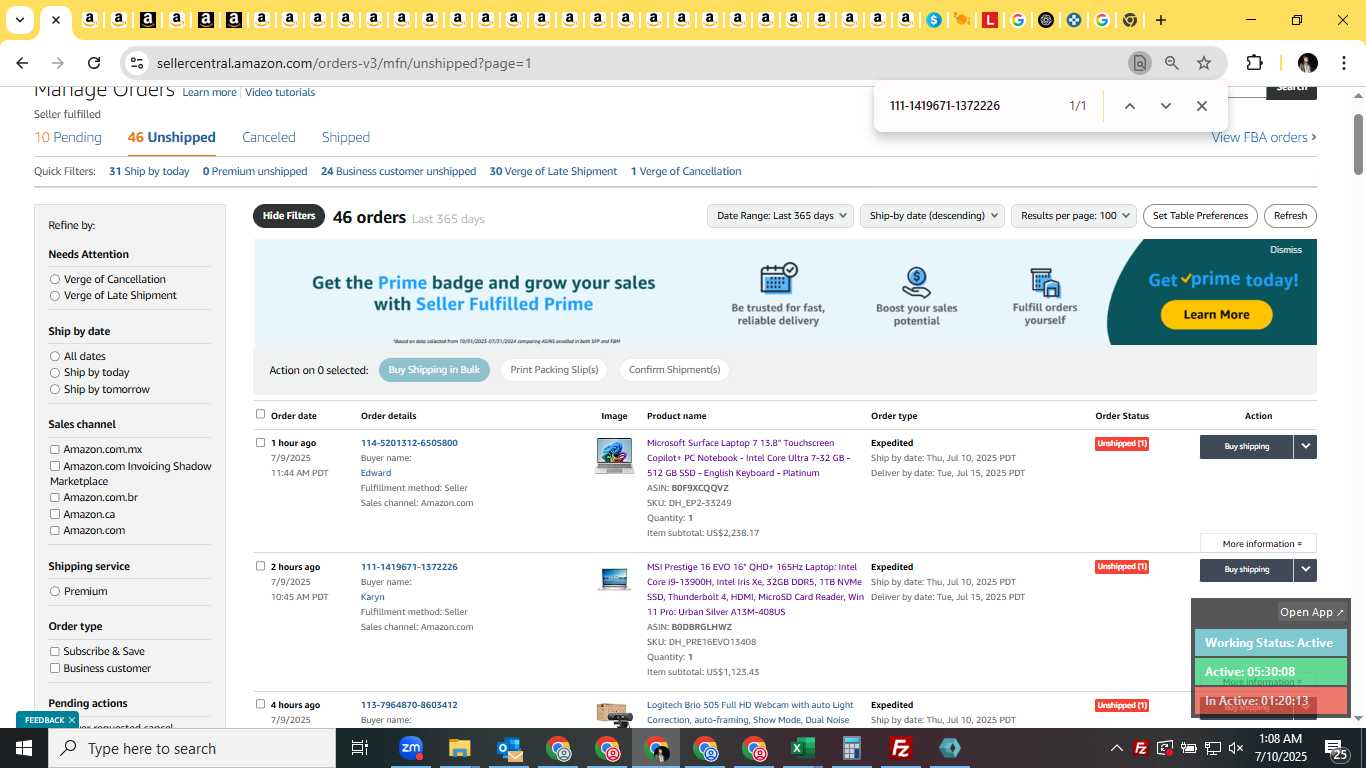Expand More information for the Surface order
This screenshot has height=768, width=1366.
tap(1259, 544)
